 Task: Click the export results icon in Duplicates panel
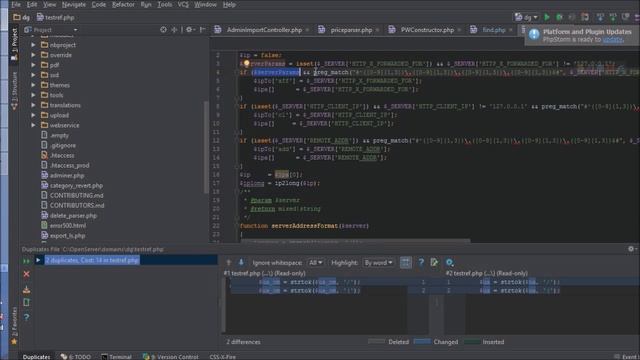coord(27,290)
